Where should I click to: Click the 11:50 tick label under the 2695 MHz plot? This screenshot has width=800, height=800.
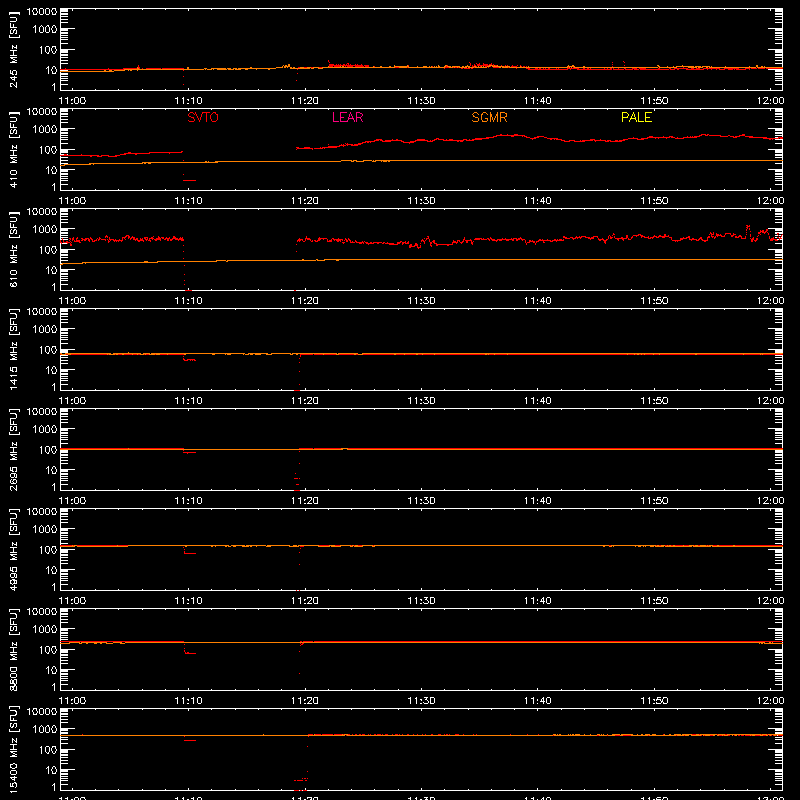[654, 501]
